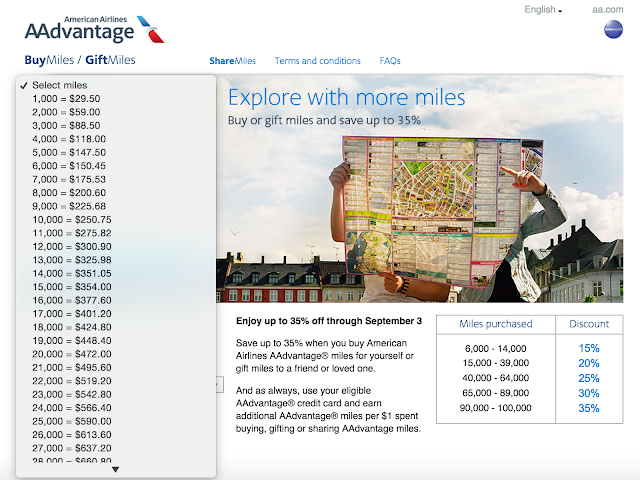This screenshot has height=480, width=640.
Task: Select 1,000 = $29.50 option
Action: pos(116,99)
